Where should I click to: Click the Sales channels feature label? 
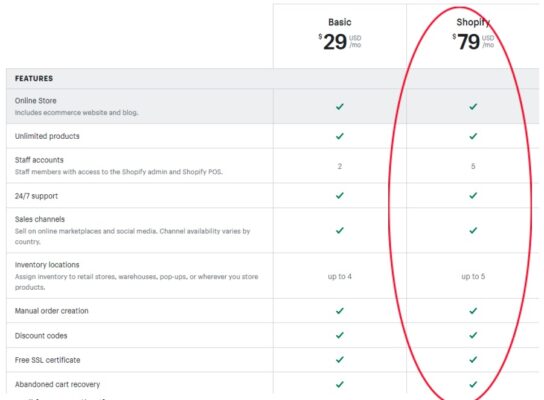click(40, 219)
